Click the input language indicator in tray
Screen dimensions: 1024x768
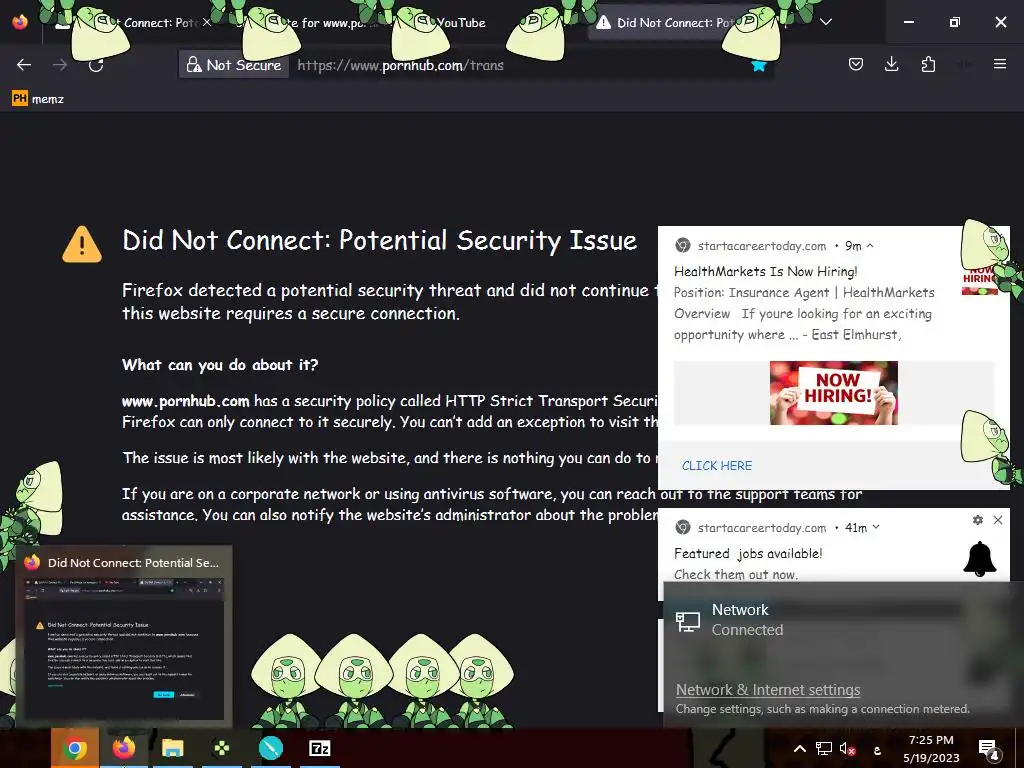click(x=877, y=750)
